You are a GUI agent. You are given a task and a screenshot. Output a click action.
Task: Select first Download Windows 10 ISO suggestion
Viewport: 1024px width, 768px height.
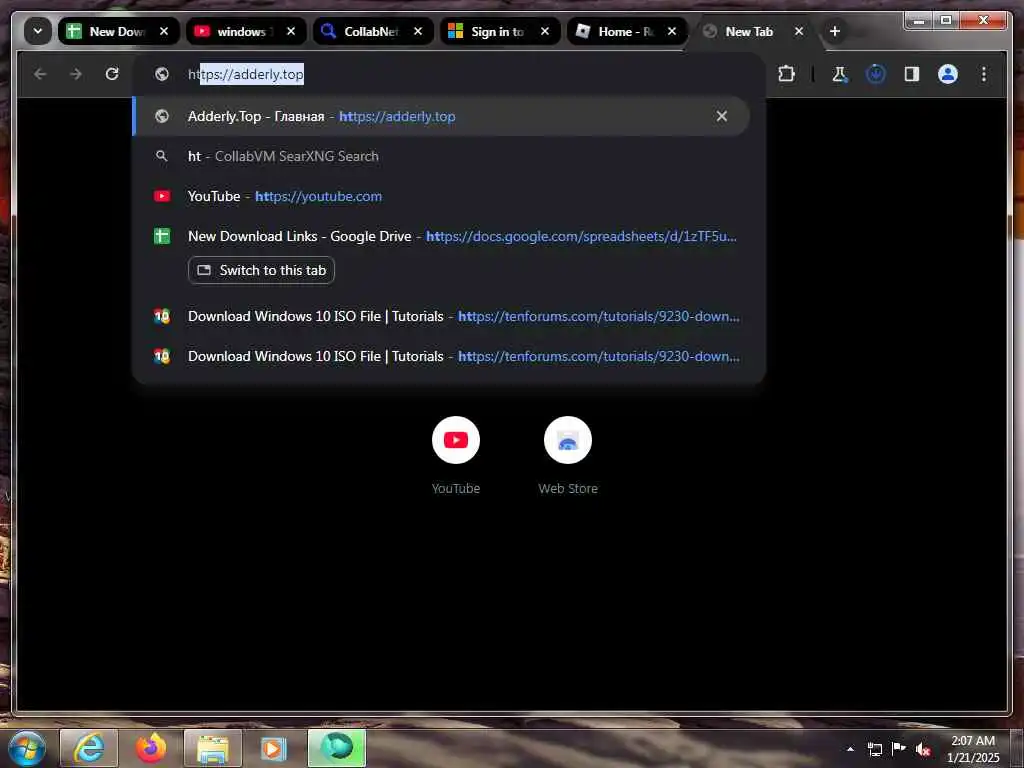tap(441, 317)
